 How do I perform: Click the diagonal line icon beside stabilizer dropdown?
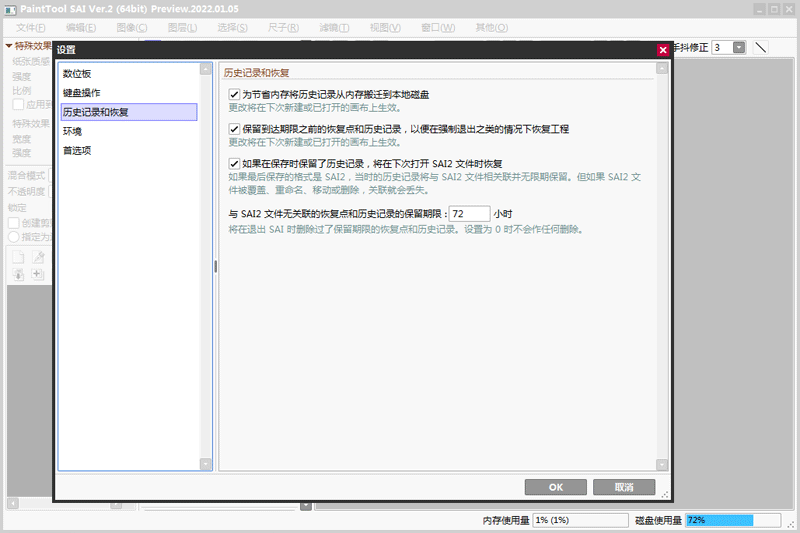(x=760, y=47)
